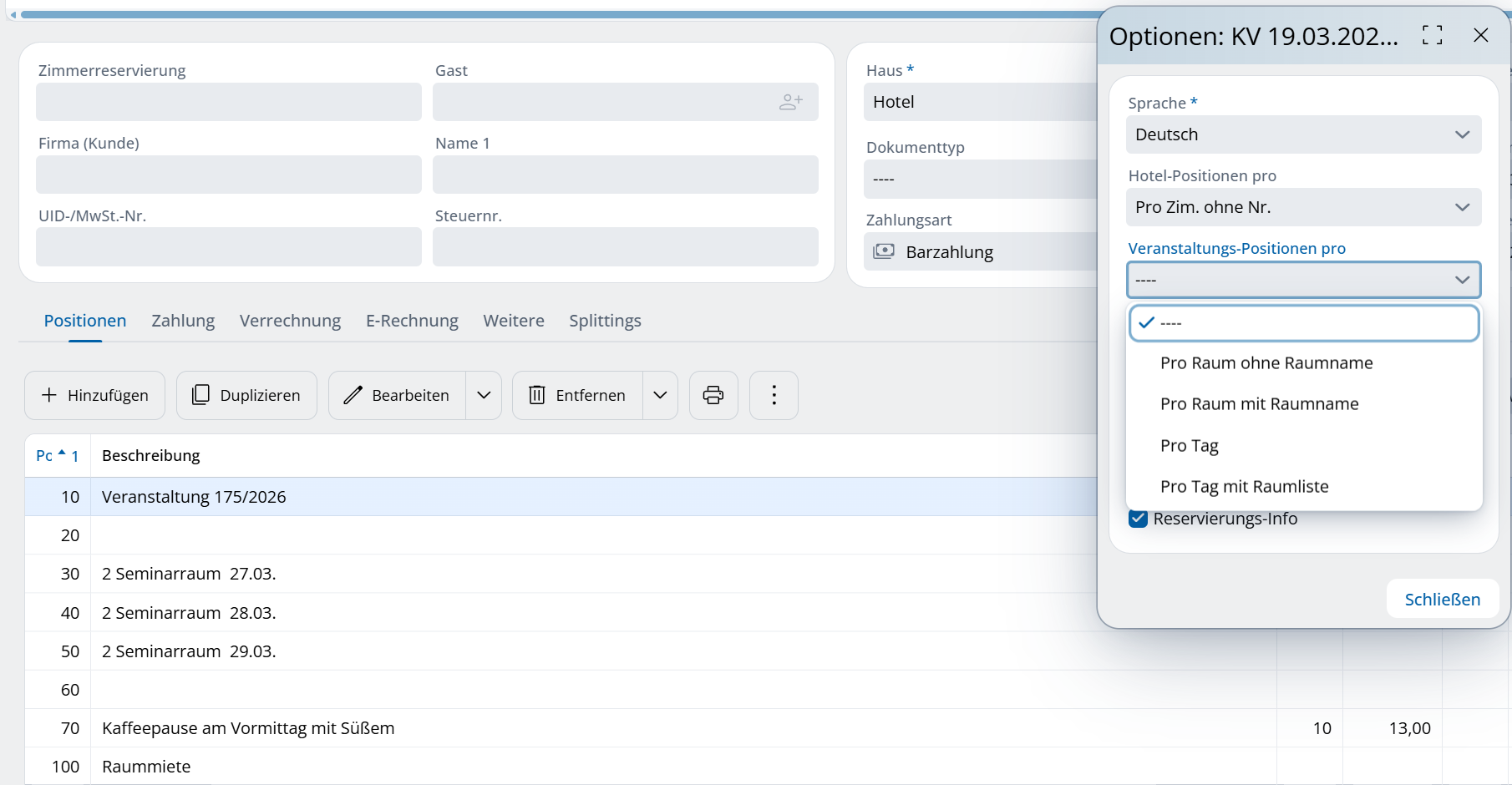1512x785 pixels.
Task: Toggle the Reservierungs-Info checkbox
Action: (x=1138, y=519)
